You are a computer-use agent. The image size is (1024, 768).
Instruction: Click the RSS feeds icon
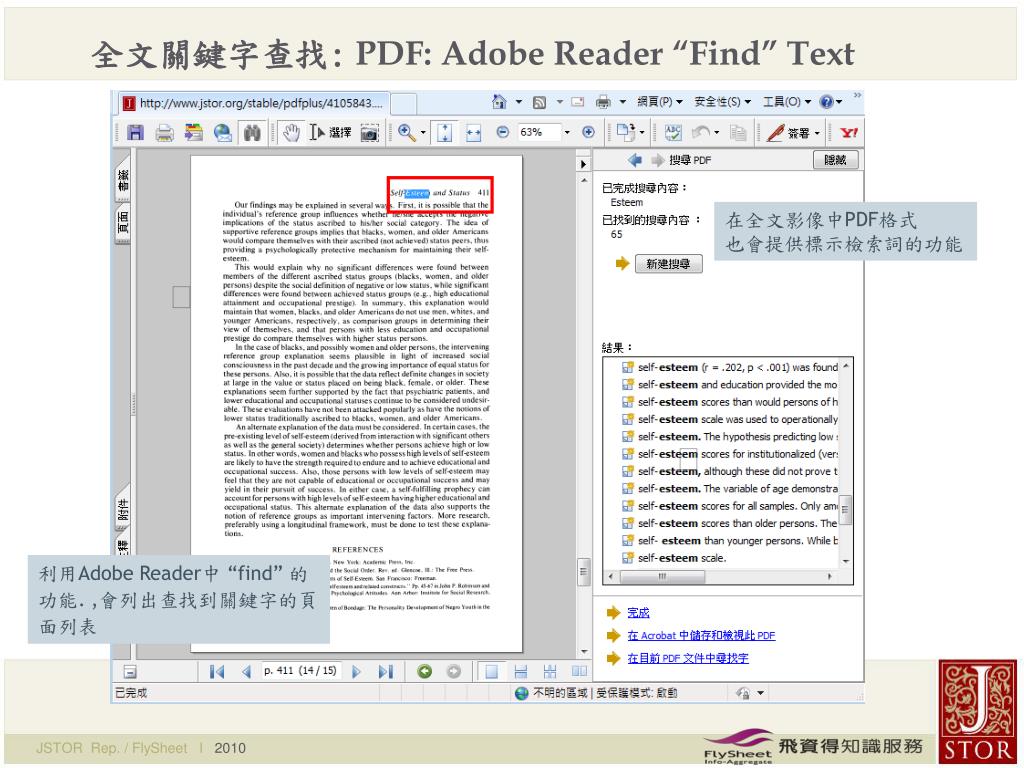(x=539, y=103)
